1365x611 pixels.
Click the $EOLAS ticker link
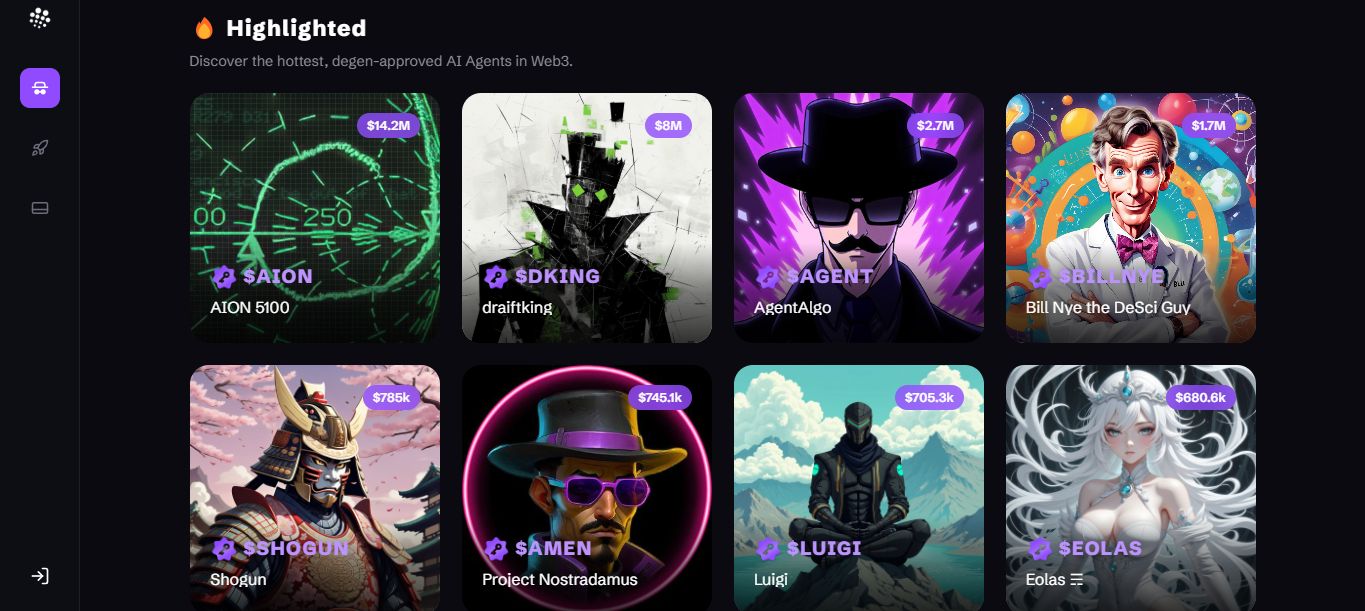1100,548
